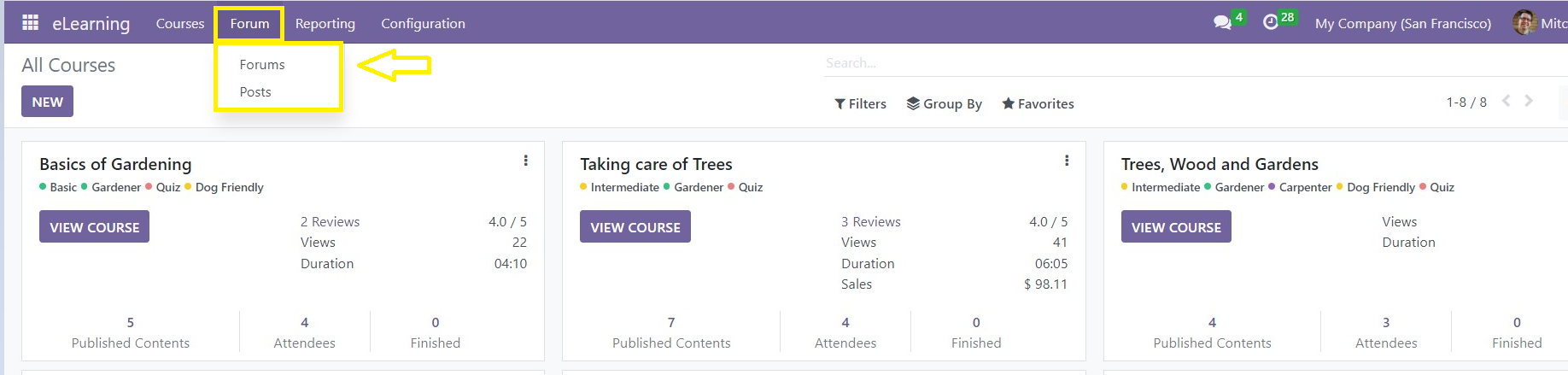The image size is (1568, 375).
Task: Open the chat messages icon
Action: (x=1222, y=23)
